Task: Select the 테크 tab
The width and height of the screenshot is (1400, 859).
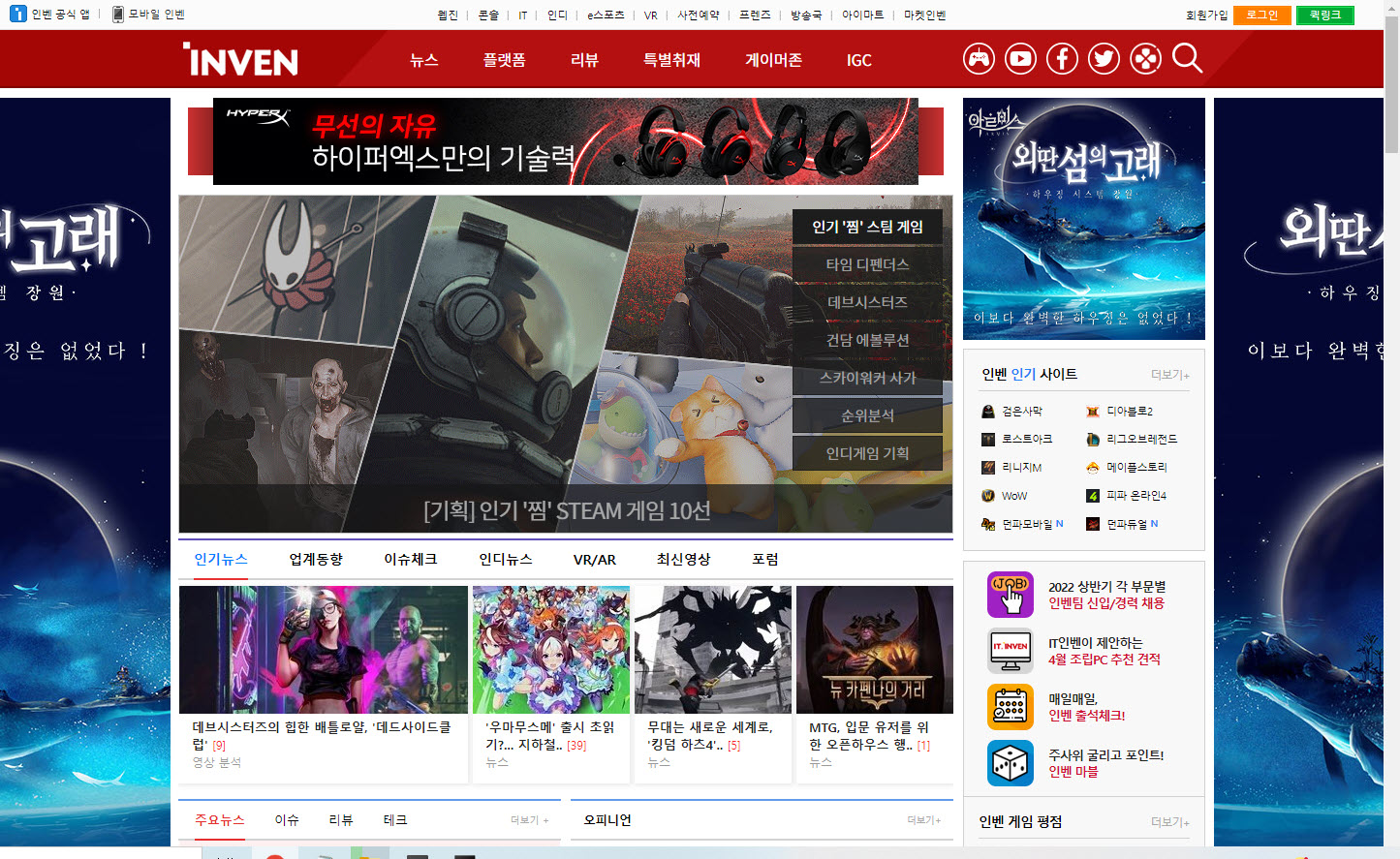Action: [395, 820]
